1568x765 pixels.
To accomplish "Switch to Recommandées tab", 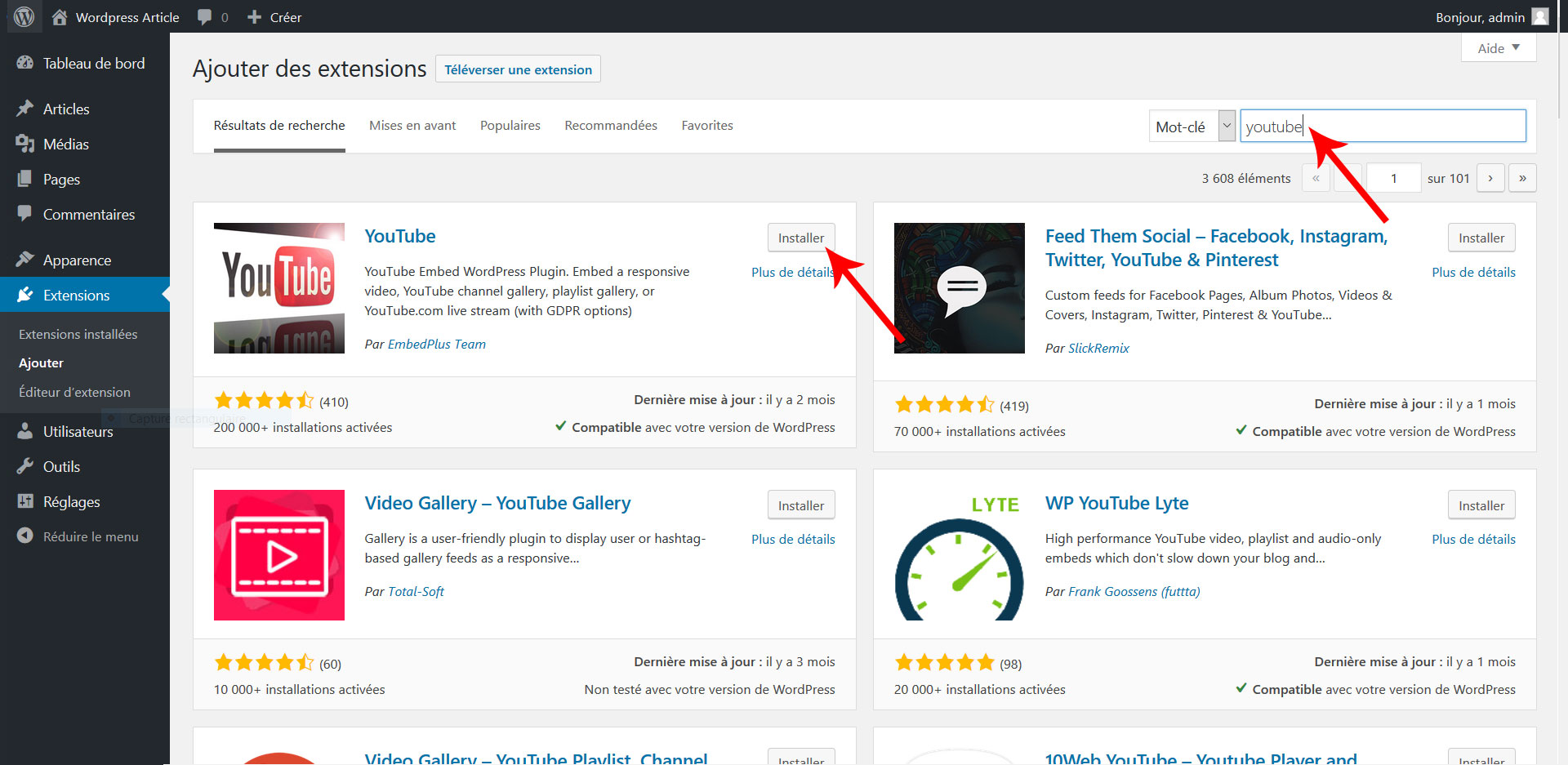I will 611,126.
